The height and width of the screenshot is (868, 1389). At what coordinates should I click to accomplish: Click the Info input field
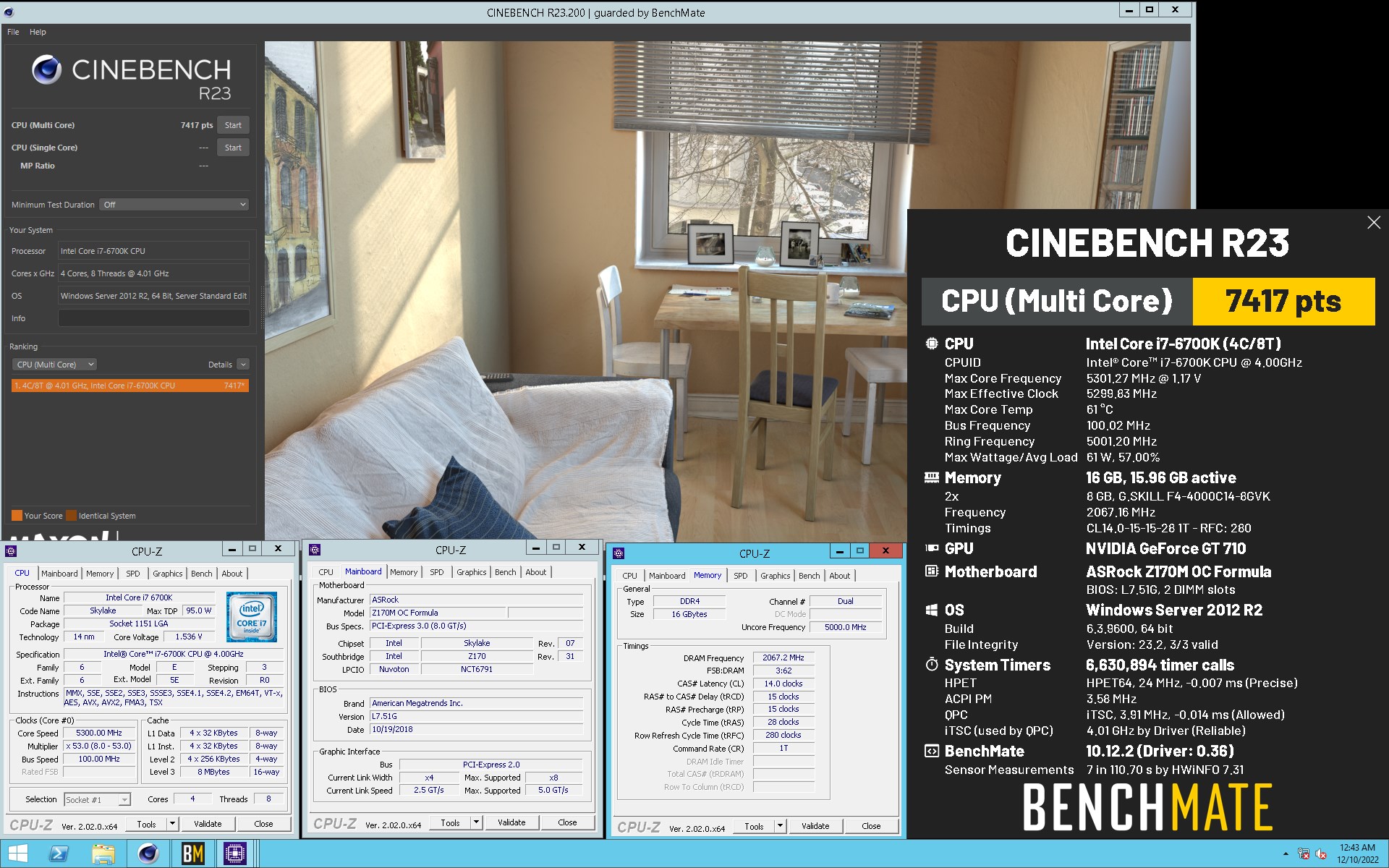[153, 318]
